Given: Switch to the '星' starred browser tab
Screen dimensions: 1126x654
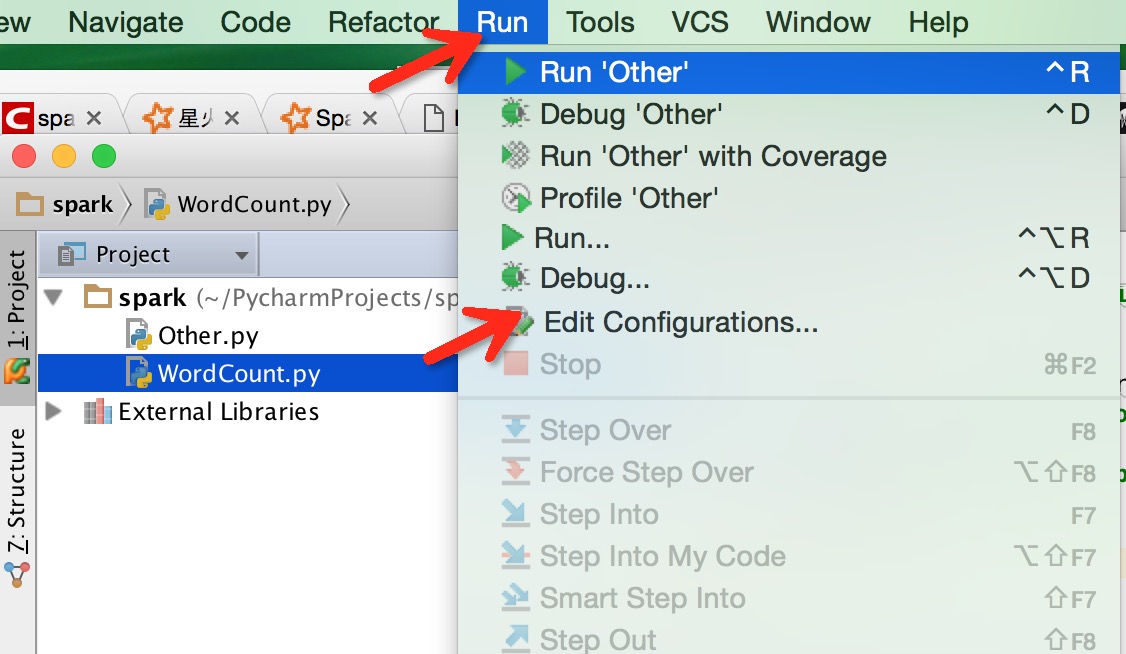Looking at the screenshot, I should (x=195, y=118).
